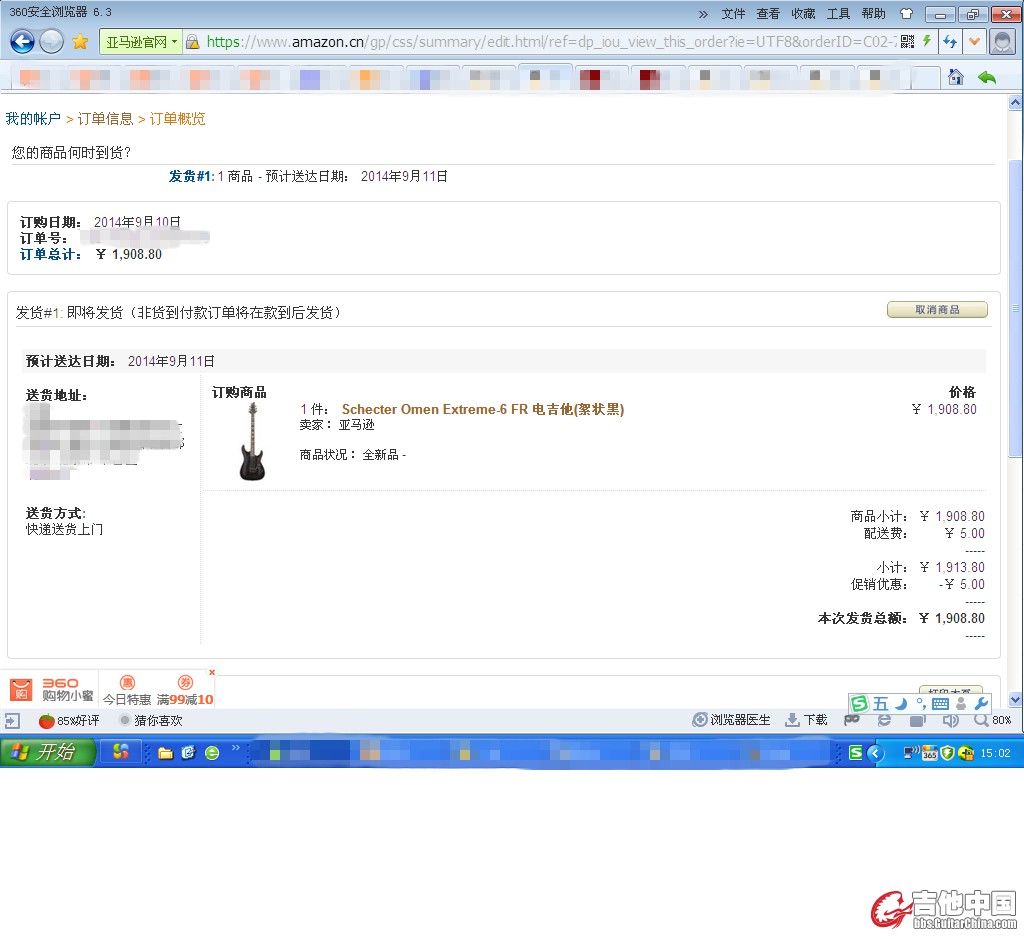The image size is (1024, 939).
Task: Click the 今日特惠 deals button
Action: point(127,692)
